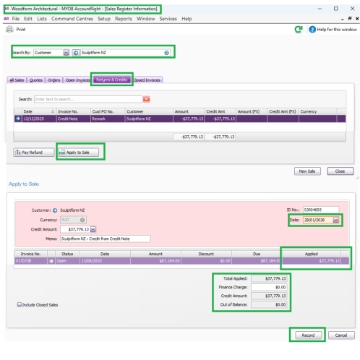The height and width of the screenshot is (360, 360).
Task: Click the Sculptform NZ cell in credit row
Action: pos(149,118)
